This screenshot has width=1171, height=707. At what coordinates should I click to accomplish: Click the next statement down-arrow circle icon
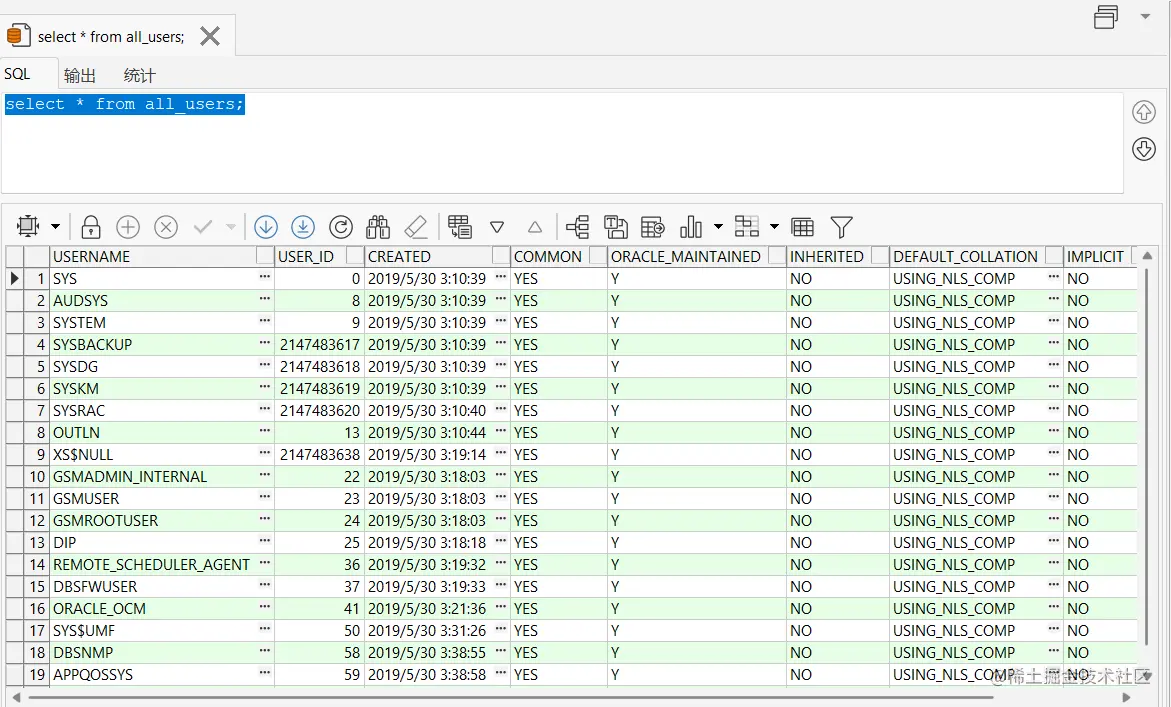[x=1143, y=149]
